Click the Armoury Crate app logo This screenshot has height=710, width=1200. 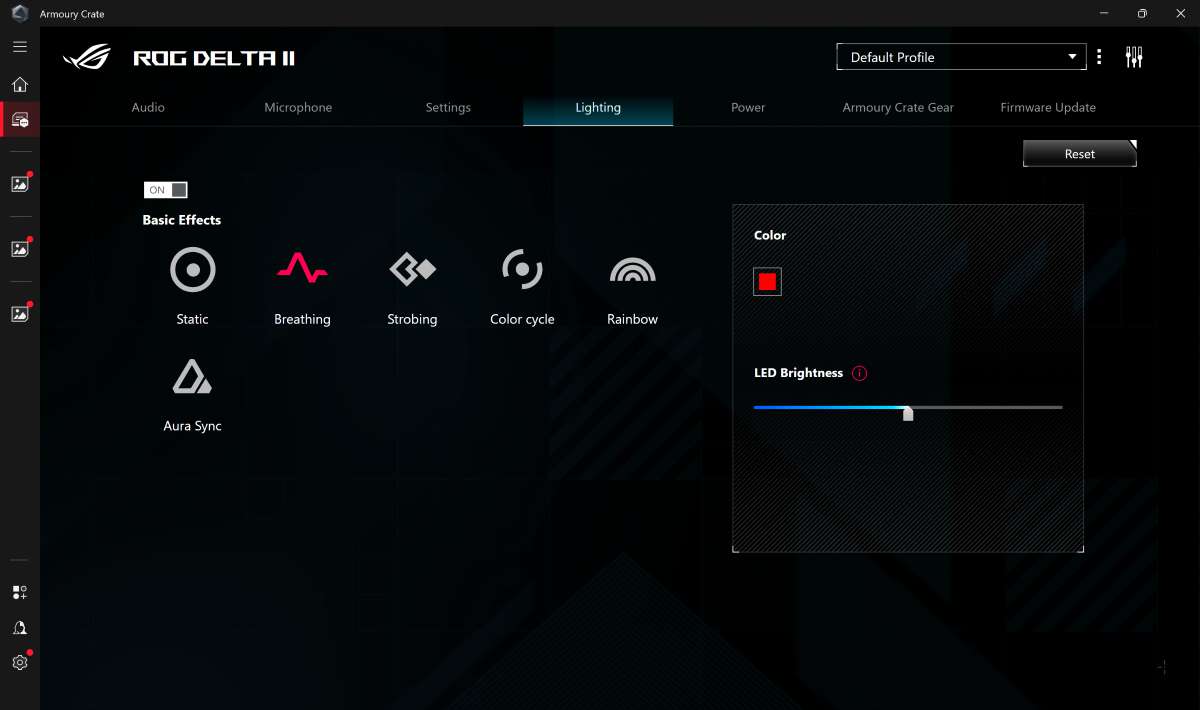pos(20,14)
